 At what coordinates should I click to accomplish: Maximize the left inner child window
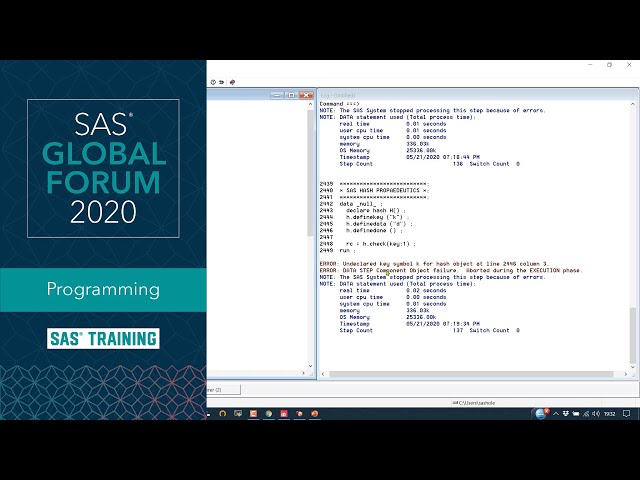click(291, 95)
